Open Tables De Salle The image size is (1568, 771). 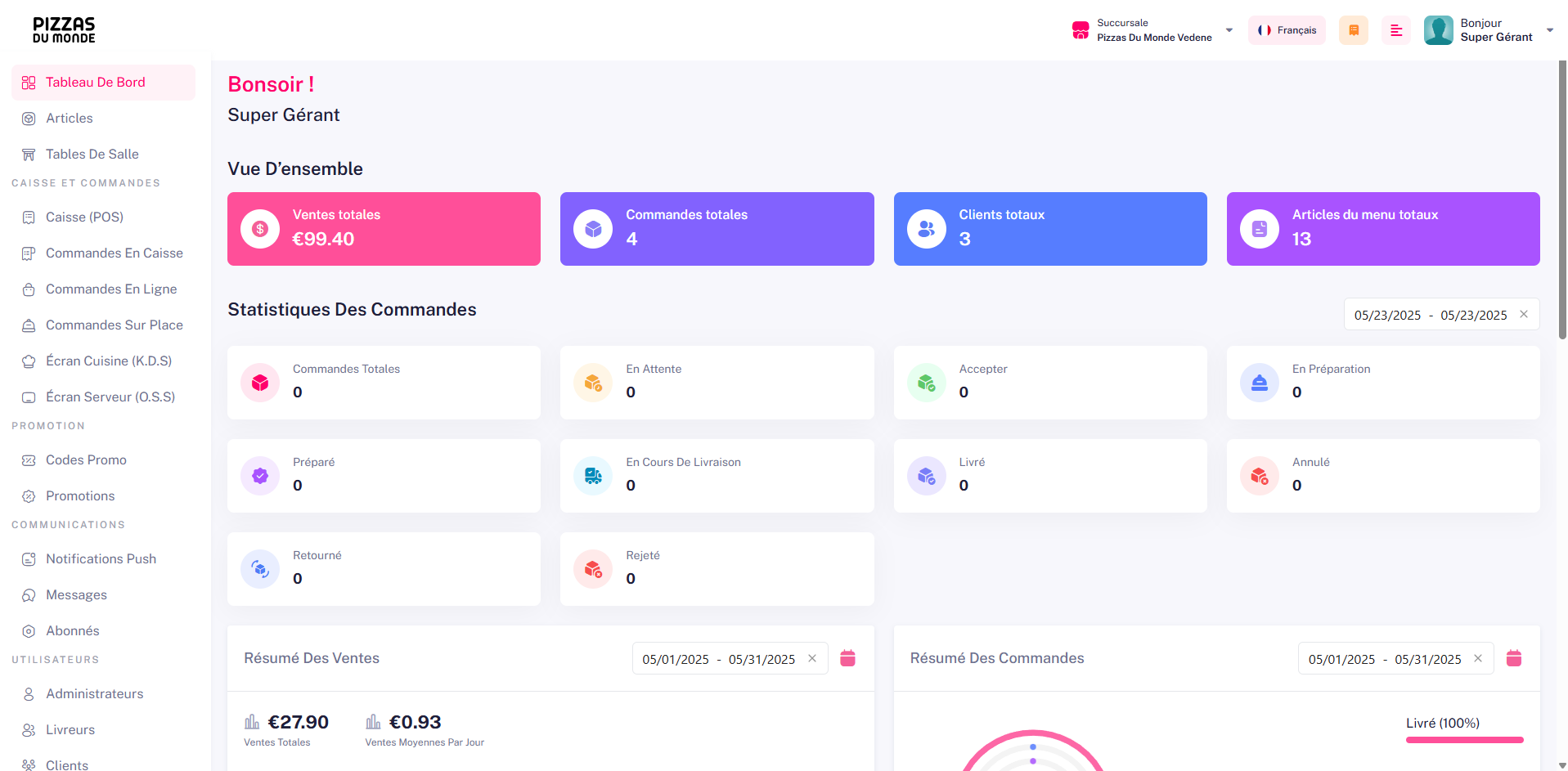[x=103, y=155]
